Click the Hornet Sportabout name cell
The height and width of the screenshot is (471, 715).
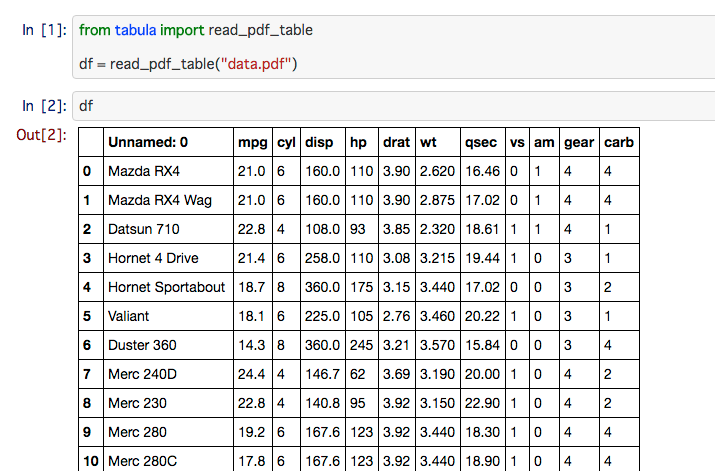tap(168, 287)
